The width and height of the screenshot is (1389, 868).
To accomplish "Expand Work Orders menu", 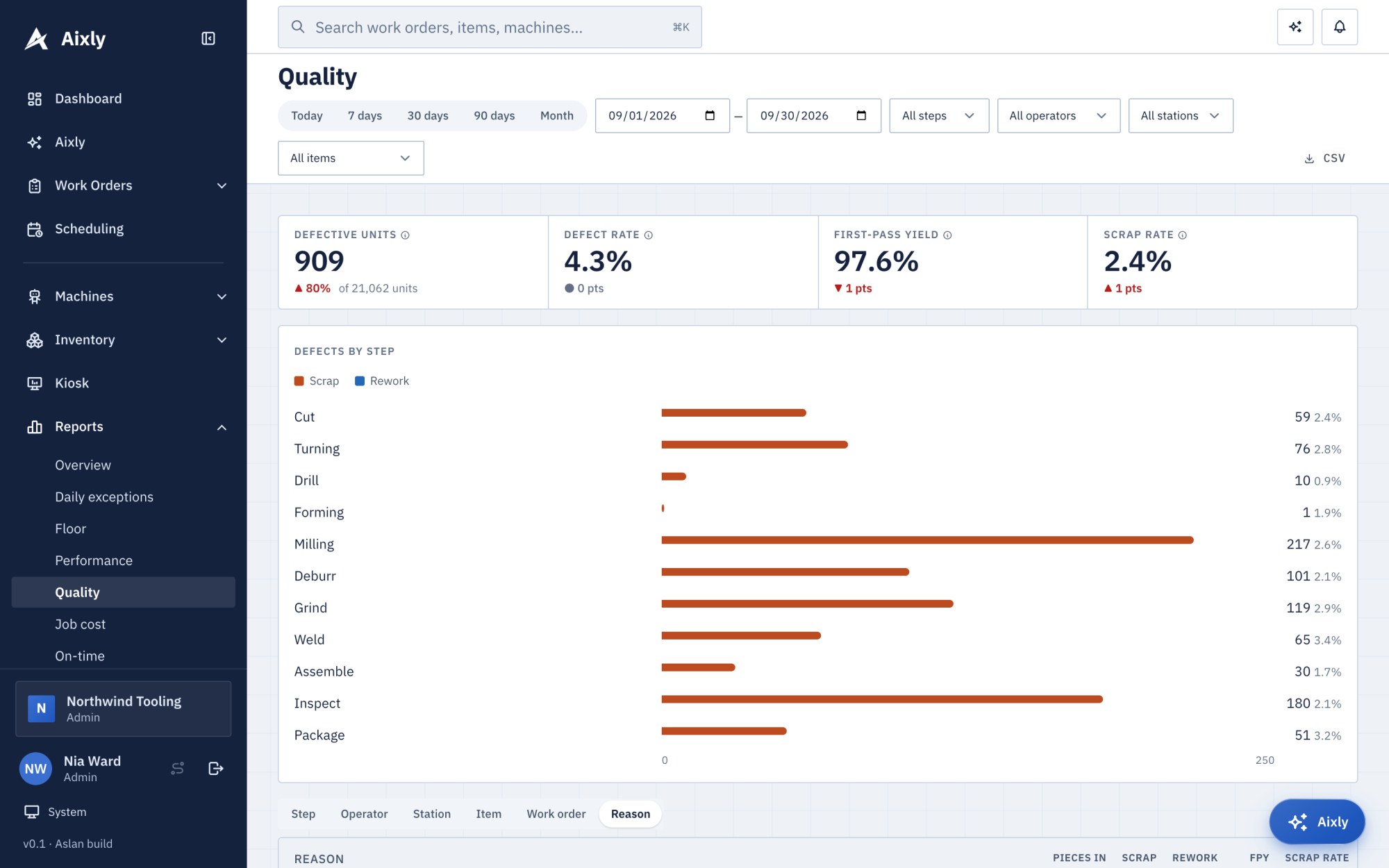I will pyautogui.click(x=124, y=185).
